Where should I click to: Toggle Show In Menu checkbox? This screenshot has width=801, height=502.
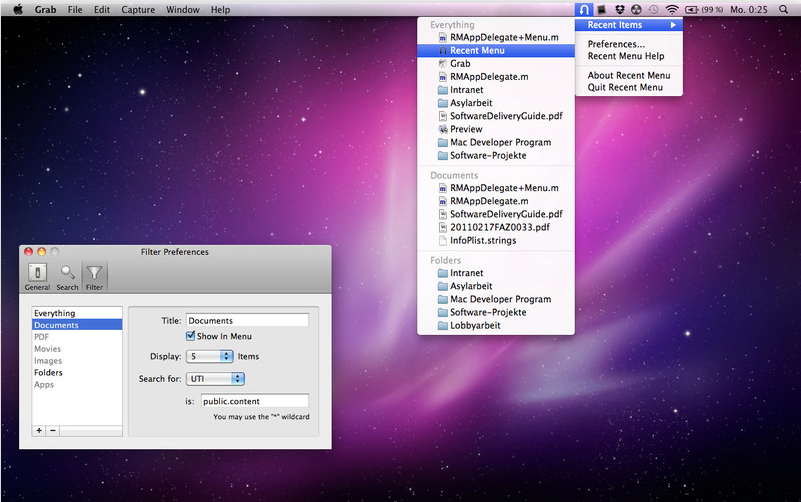pos(191,336)
